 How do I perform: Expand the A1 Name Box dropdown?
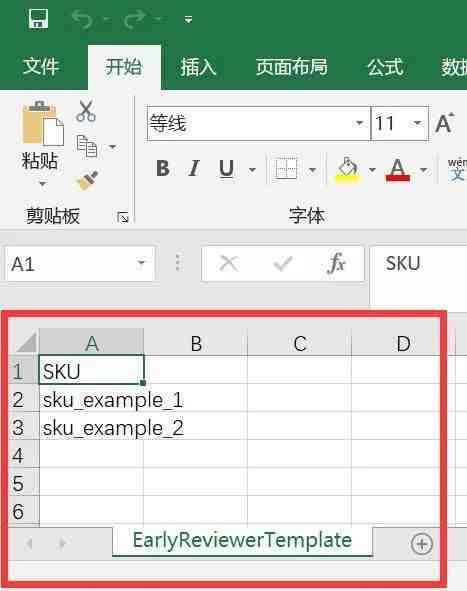point(141,263)
